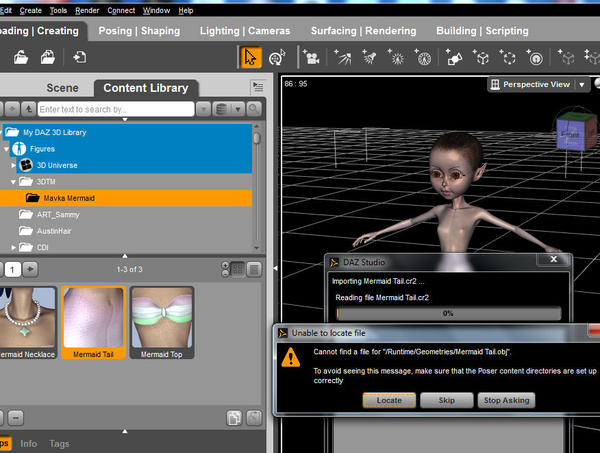Collapse the 3DTM folder
Viewport: 600px width, 453px height.
[13, 182]
